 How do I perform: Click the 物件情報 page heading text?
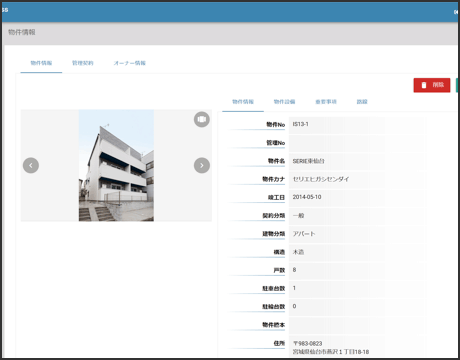pos(22,32)
